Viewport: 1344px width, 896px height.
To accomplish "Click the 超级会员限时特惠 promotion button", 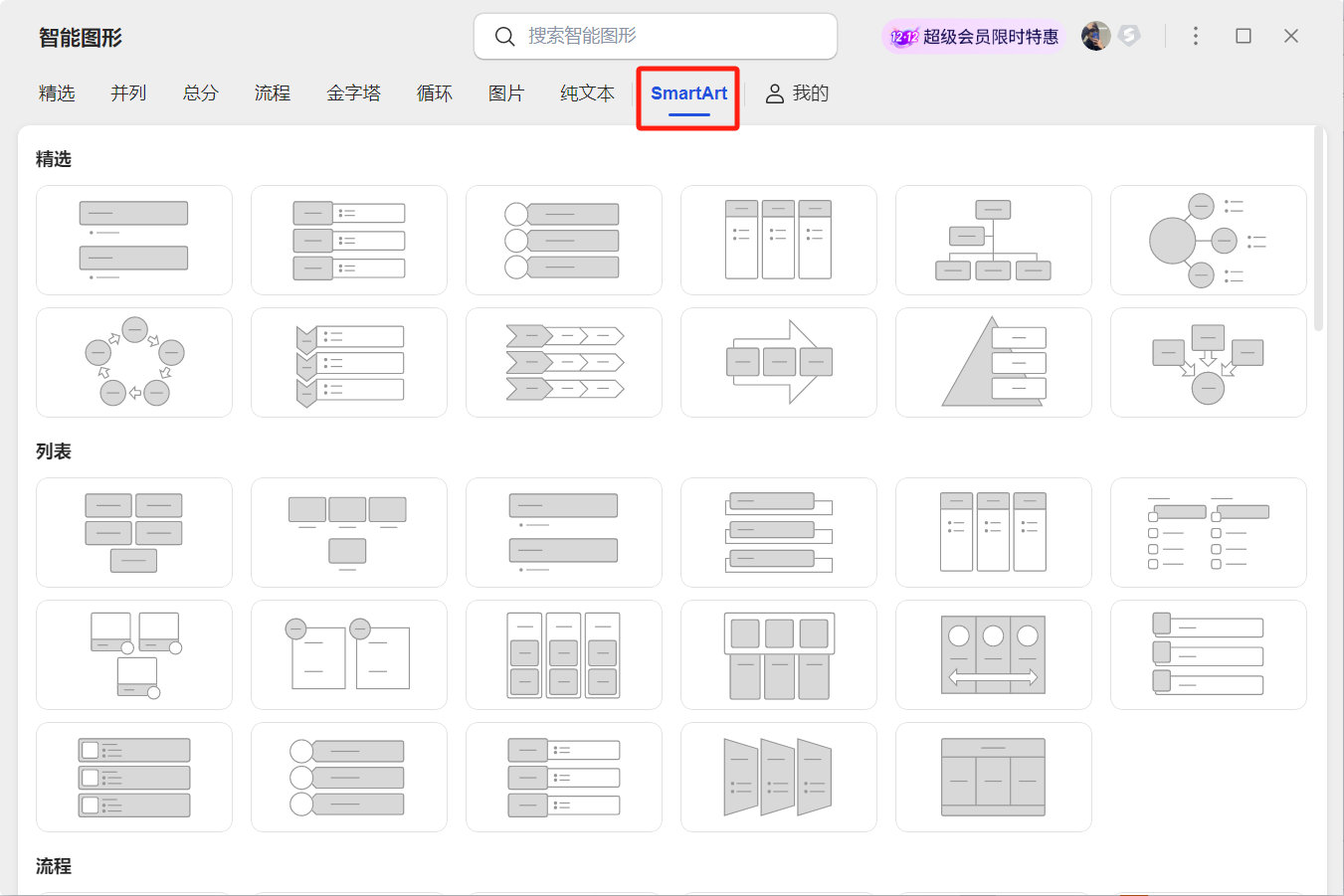I will (x=975, y=37).
